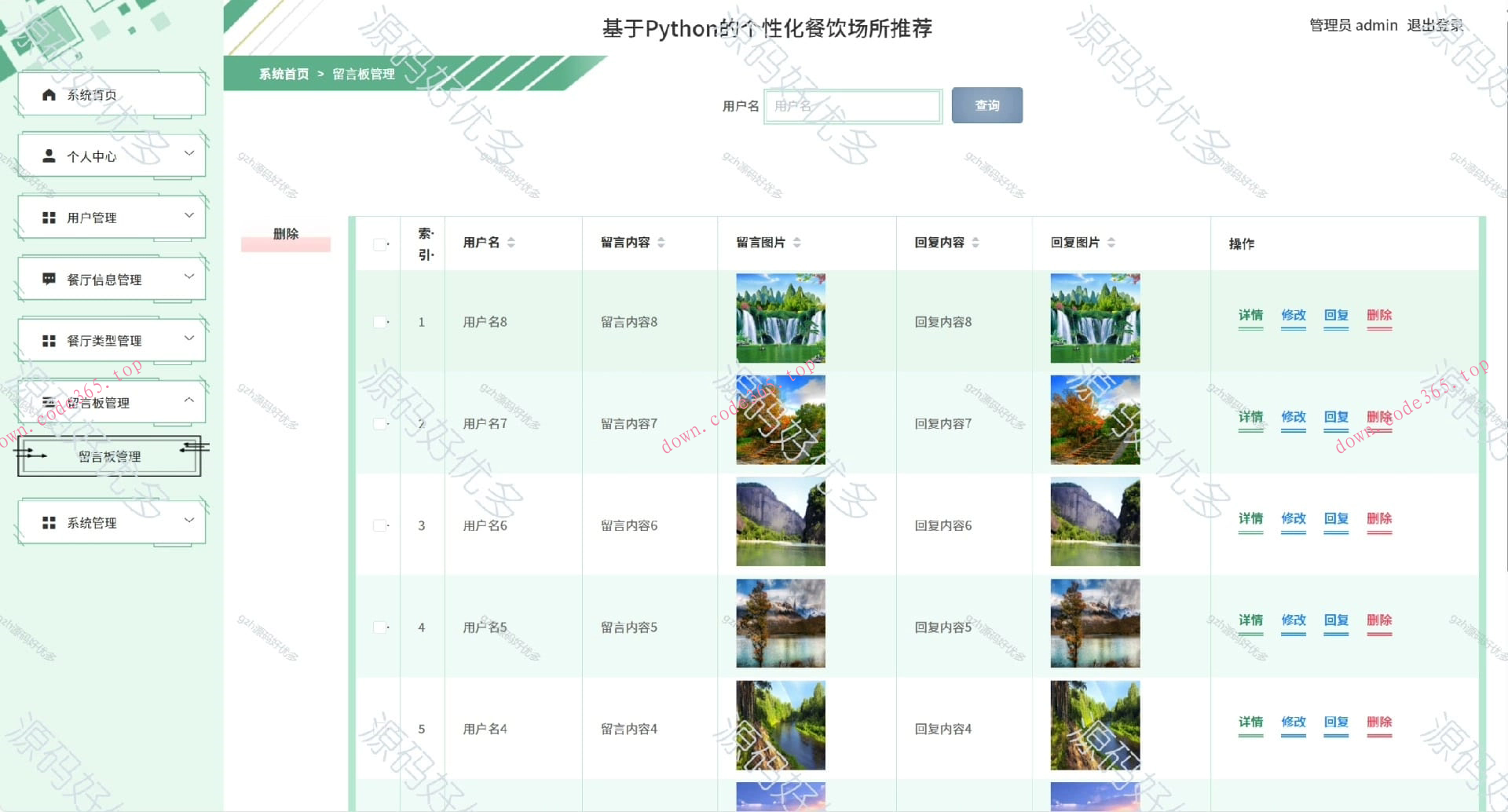Click the grid icon beside 系统管理
The width and height of the screenshot is (1508, 812).
[x=49, y=523]
